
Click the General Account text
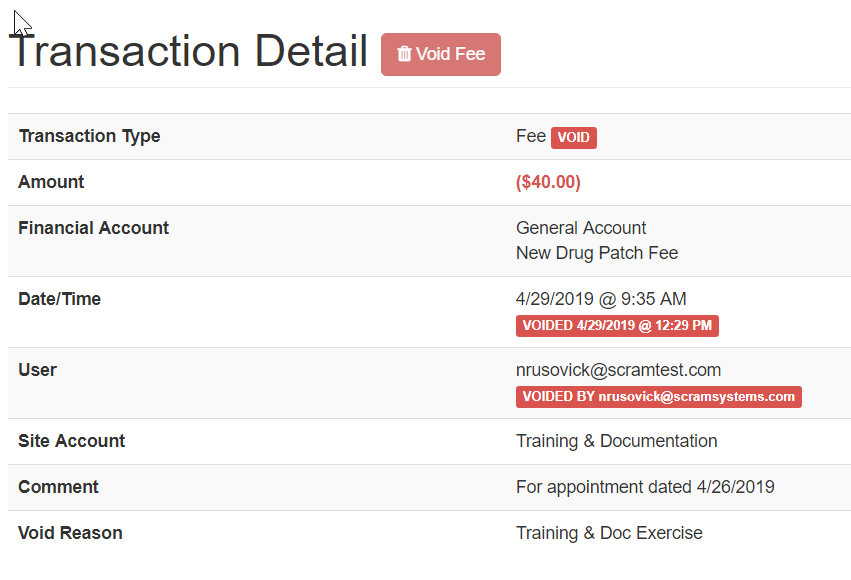point(581,228)
